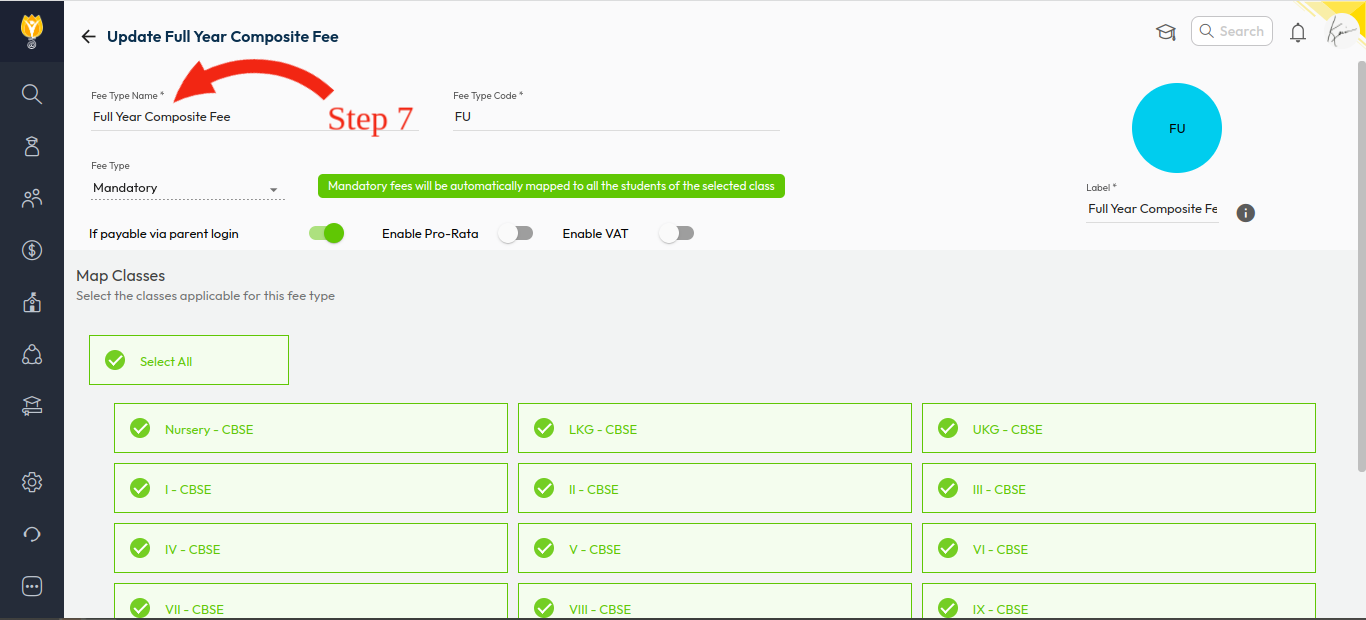The height and width of the screenshot is (620, 1366).
Task: Click the cyan FU color circle
Action: tap(1176, 128)
